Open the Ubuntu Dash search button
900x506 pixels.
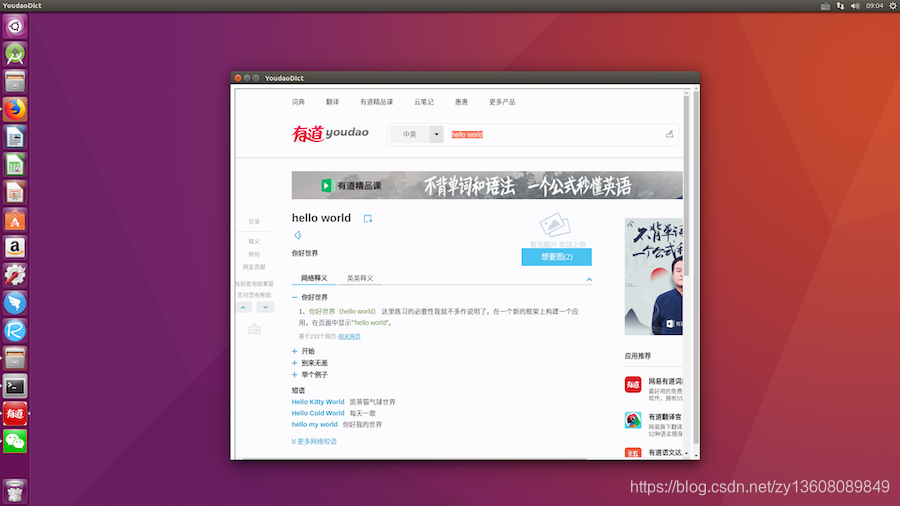coord(15,26)
